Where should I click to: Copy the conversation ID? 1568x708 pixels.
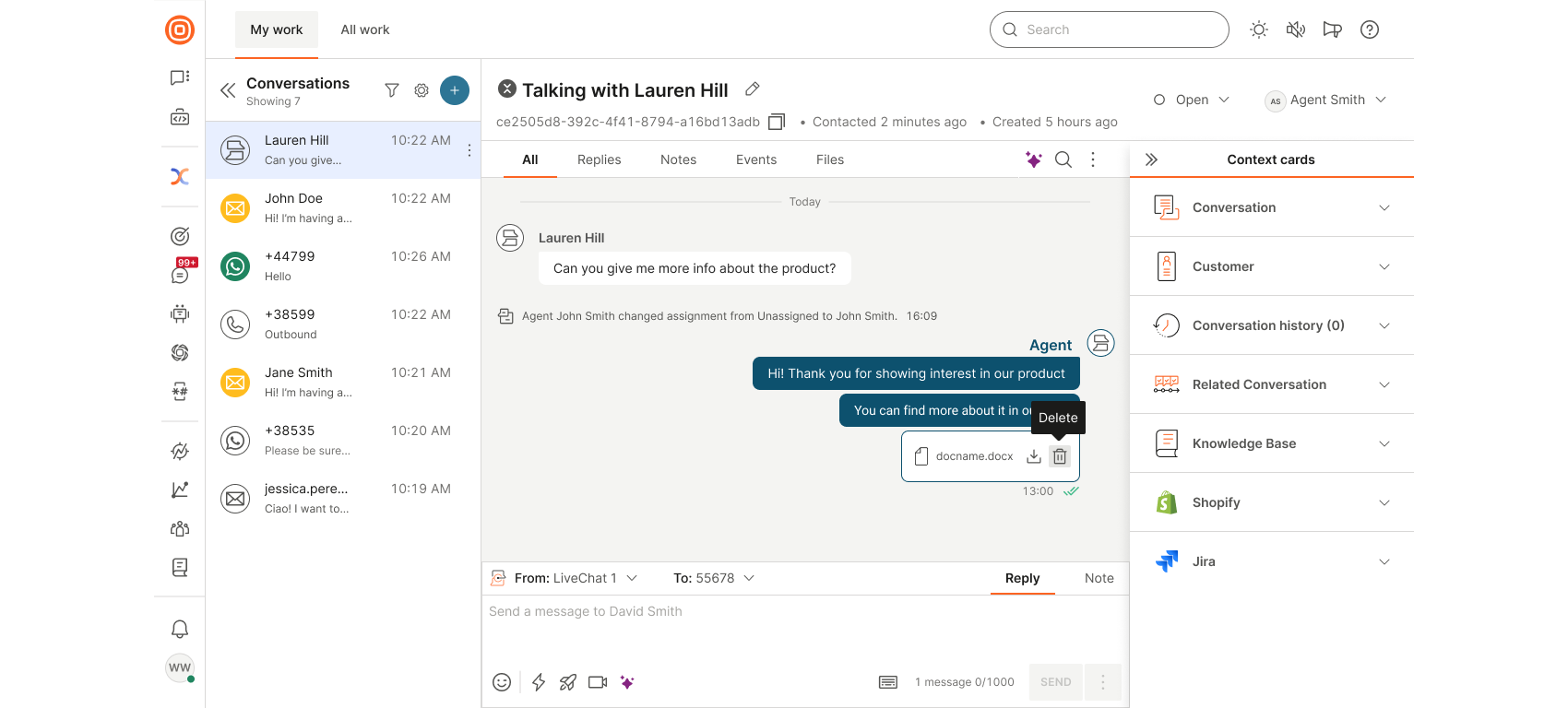tap(777, 122)
